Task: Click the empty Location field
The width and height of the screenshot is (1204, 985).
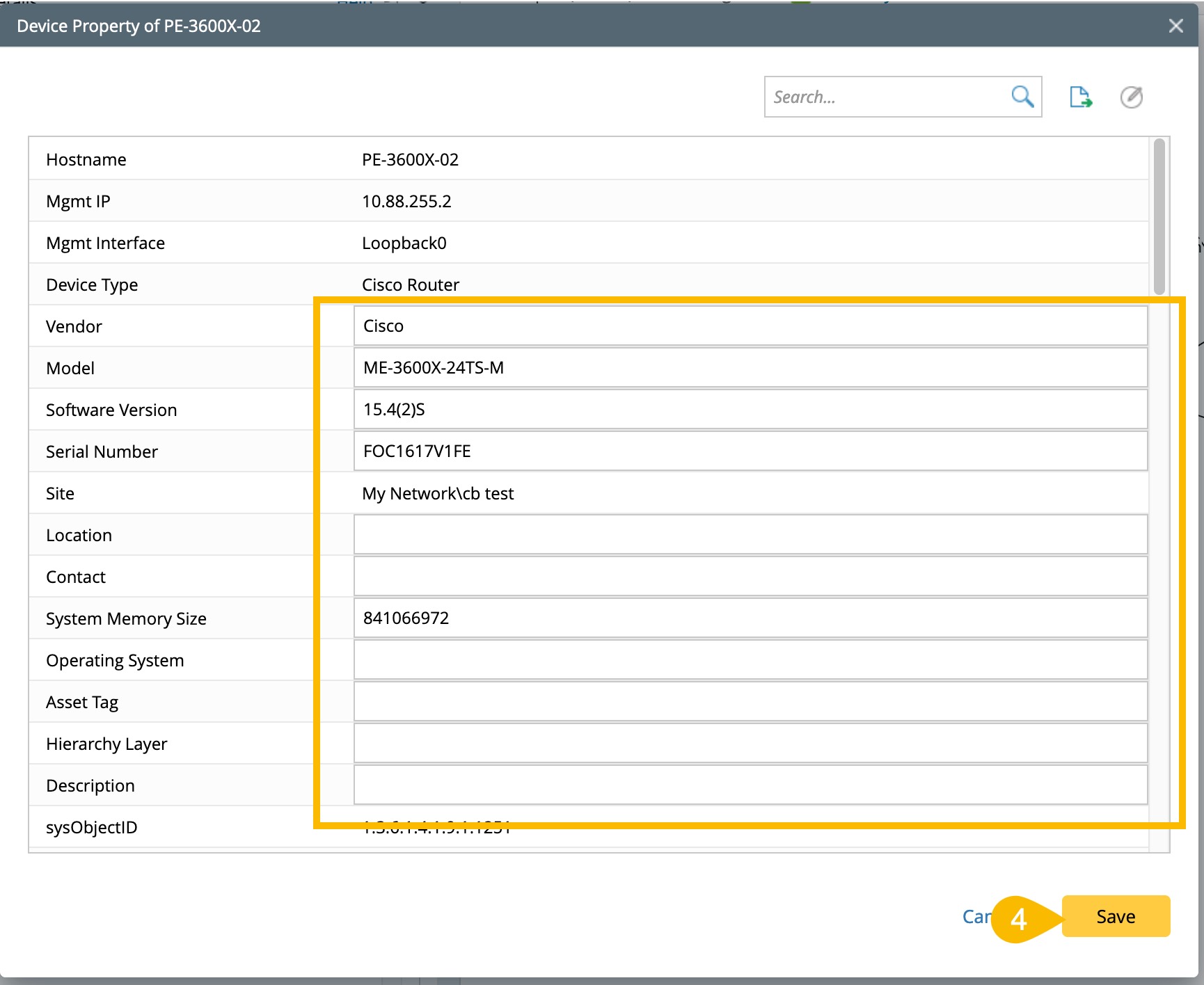Action: coord(750,535)
